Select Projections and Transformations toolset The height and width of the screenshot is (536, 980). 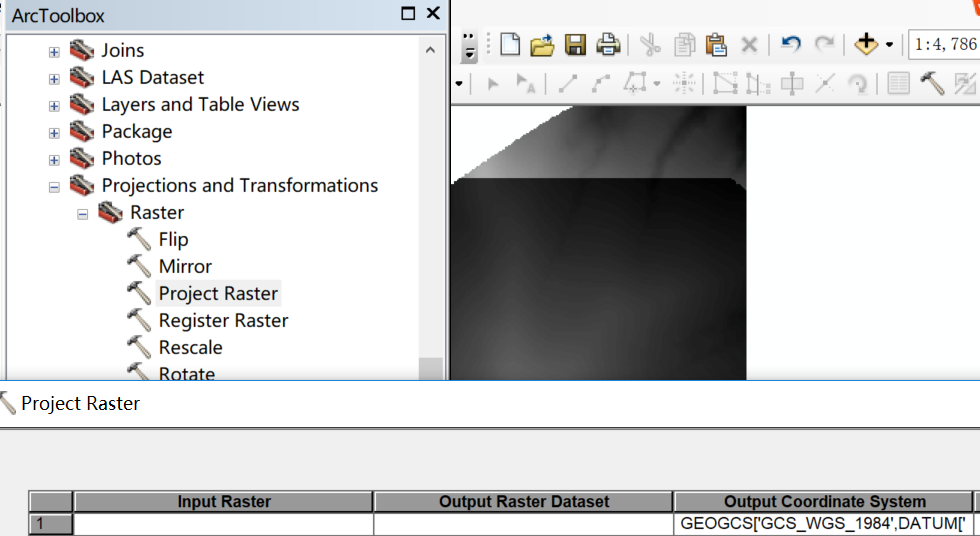tap(239, 186)
